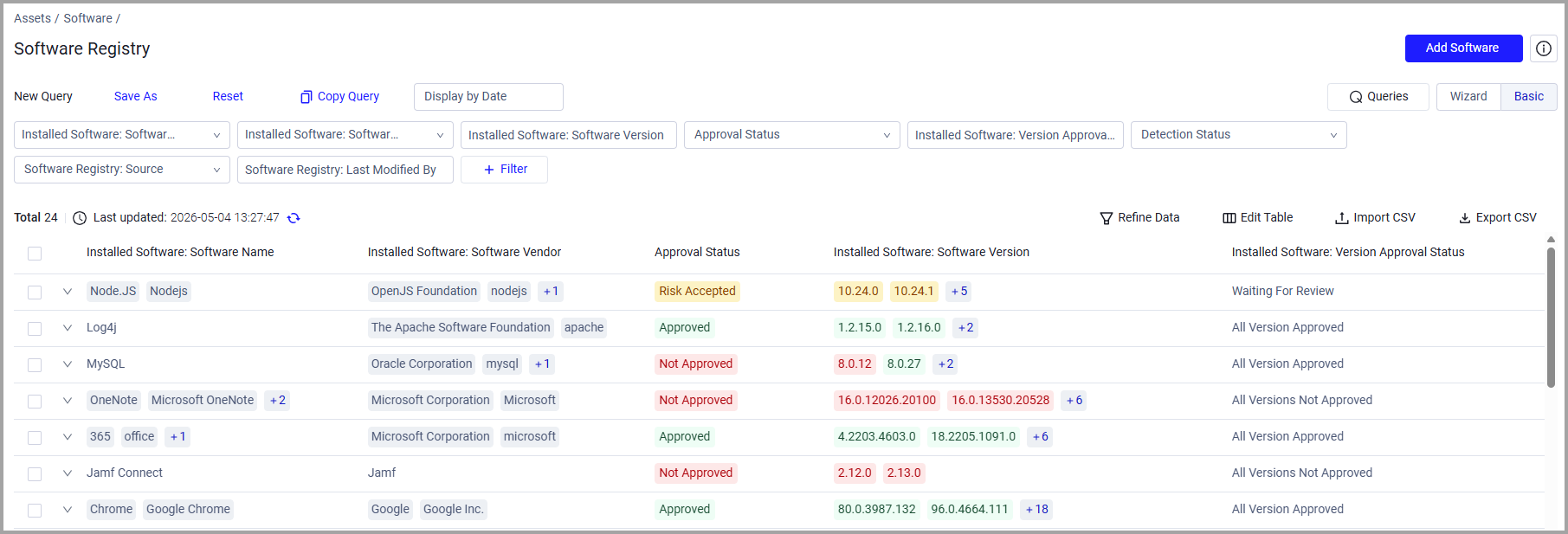Click the refresh icon next to Last updated
This screenshot has height=534, width=1568.
294,218
